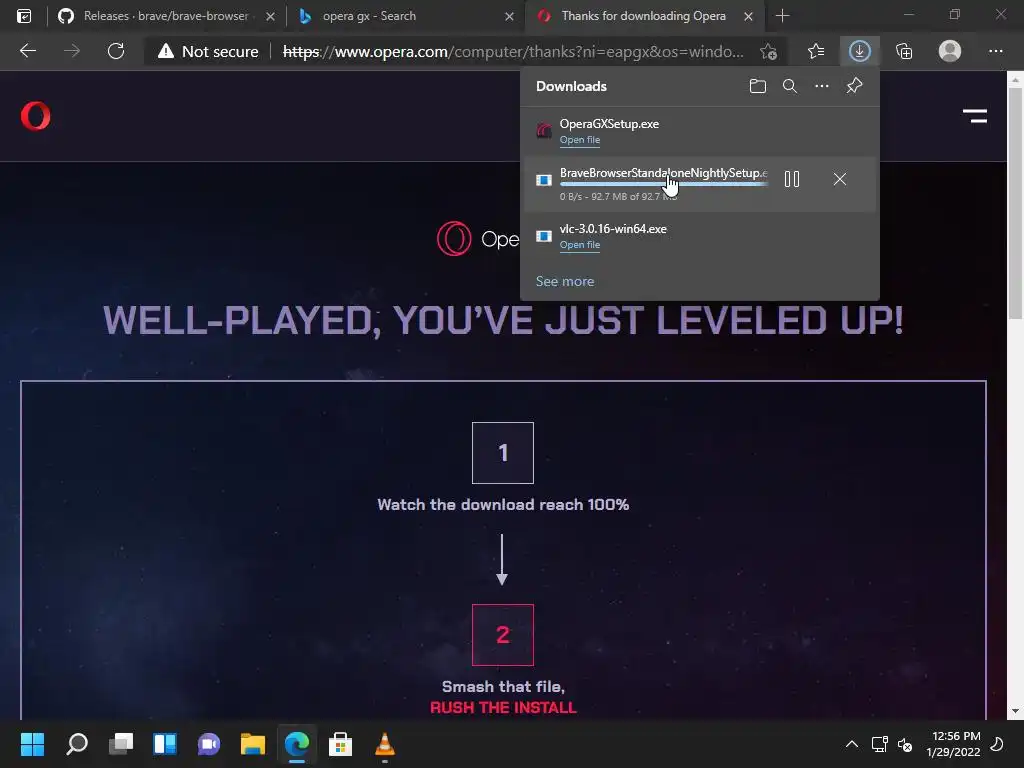The height and width of the screenshot is (768, 1024).
Task: Select the Thanks for downloading Opera tab
Action: [644, 16]
